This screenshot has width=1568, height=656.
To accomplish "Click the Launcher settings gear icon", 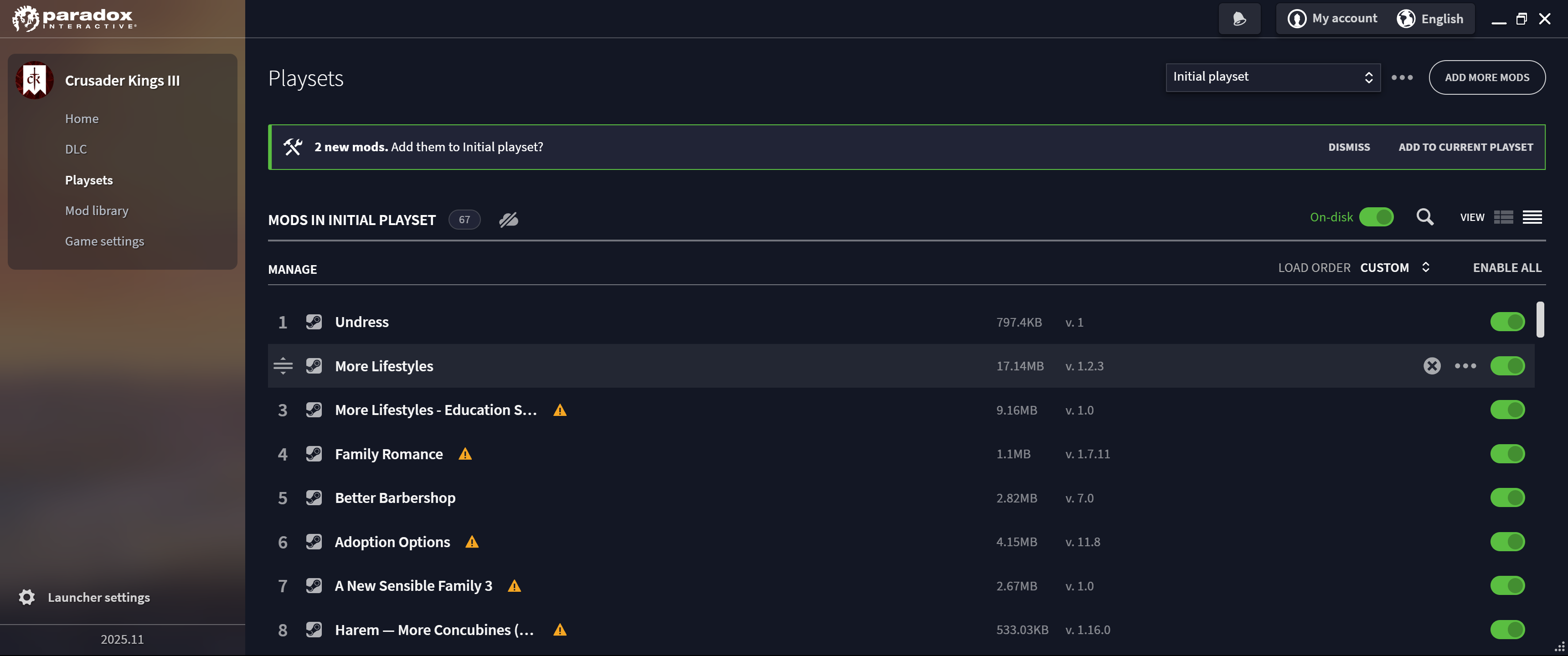I will click(x=27, y=597).
